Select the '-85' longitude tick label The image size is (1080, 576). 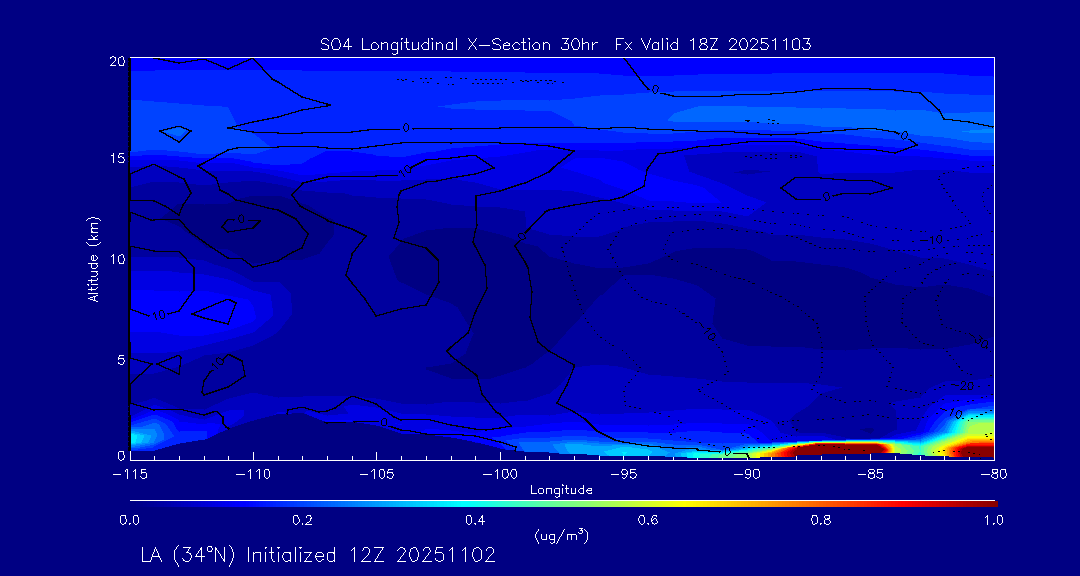[x=871, y=475]
